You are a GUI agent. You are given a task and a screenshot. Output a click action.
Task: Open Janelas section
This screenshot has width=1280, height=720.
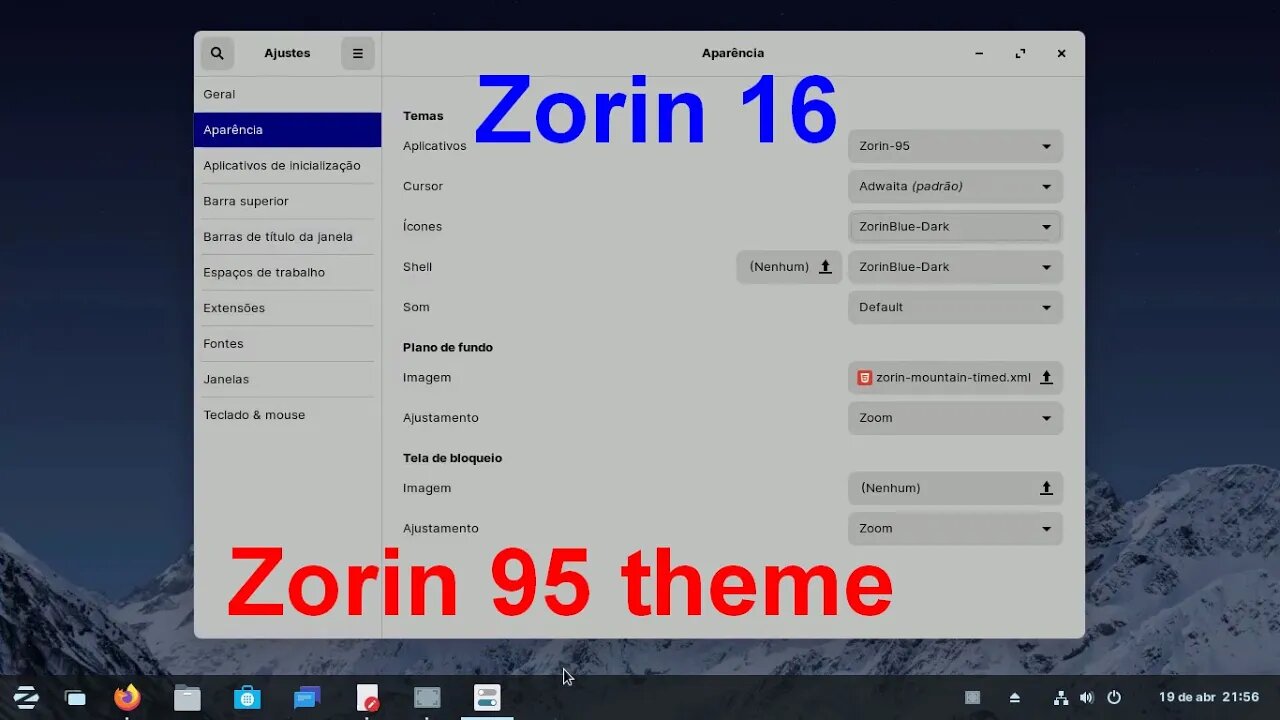point(287,379)
